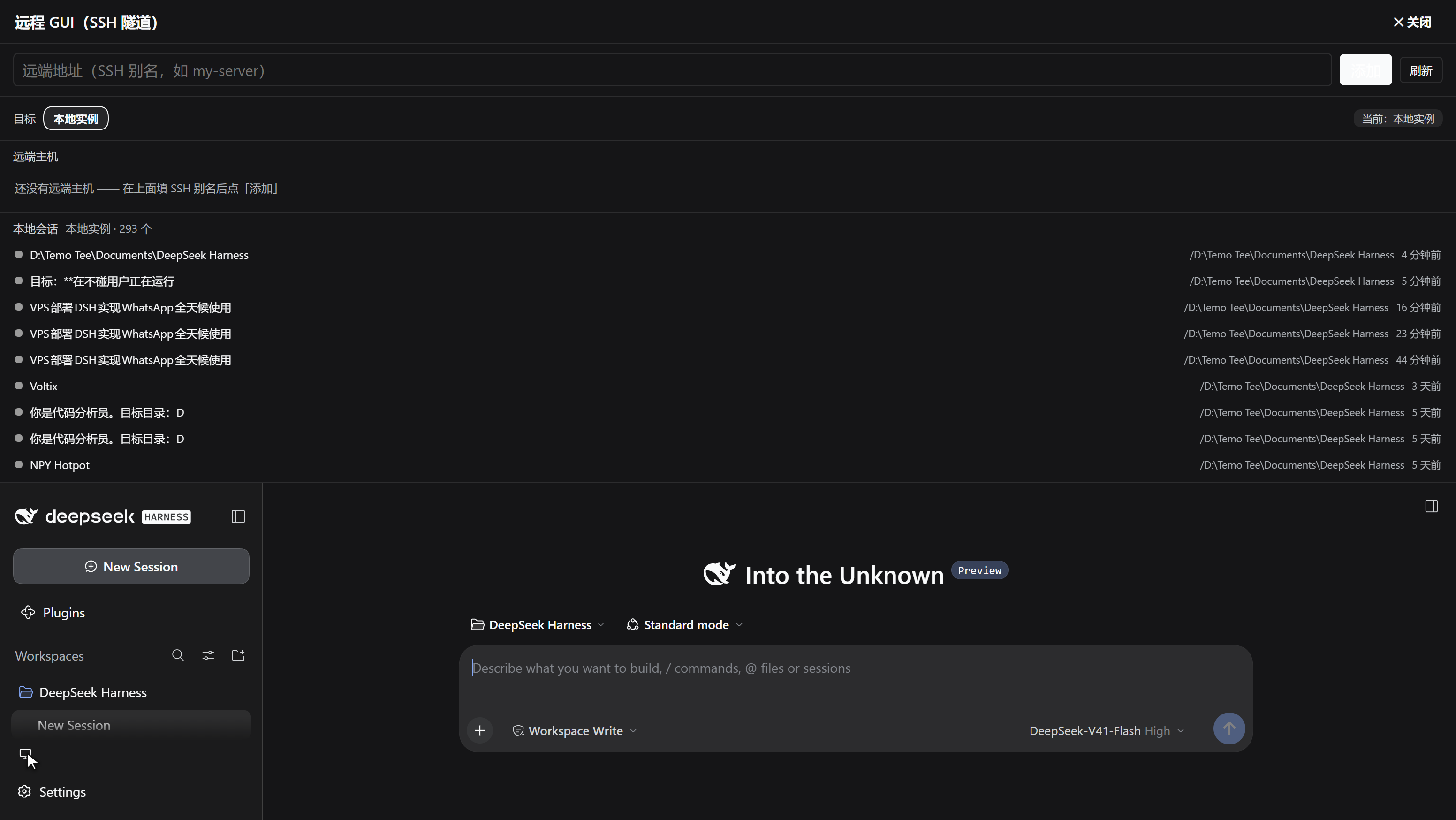
Task: Open session D:\Temo Tee\Documents\DeepSeek Harness 4 分钟前
Action: (x=728, y=255)
